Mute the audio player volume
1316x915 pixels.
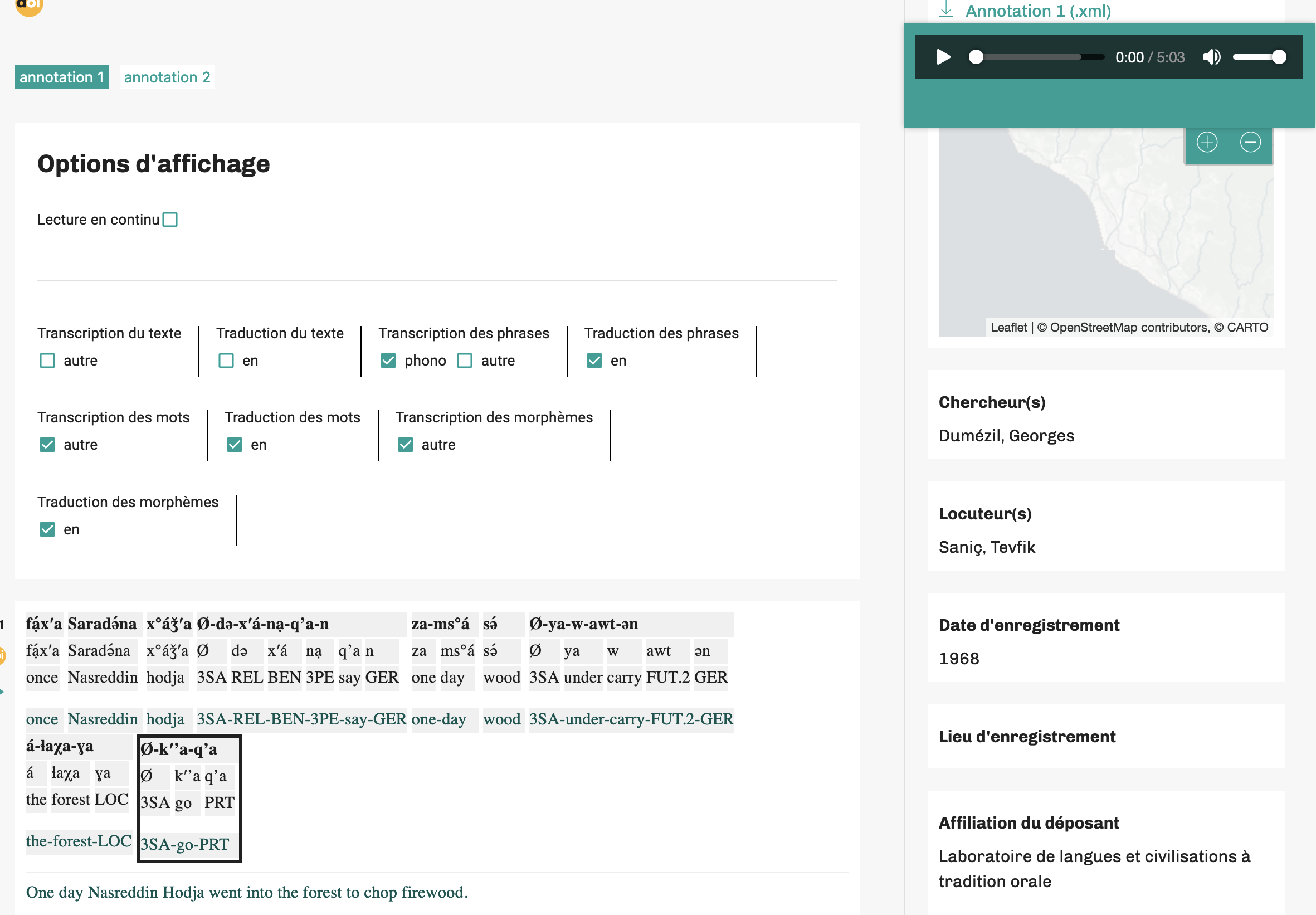click(x=1211, y=57)
